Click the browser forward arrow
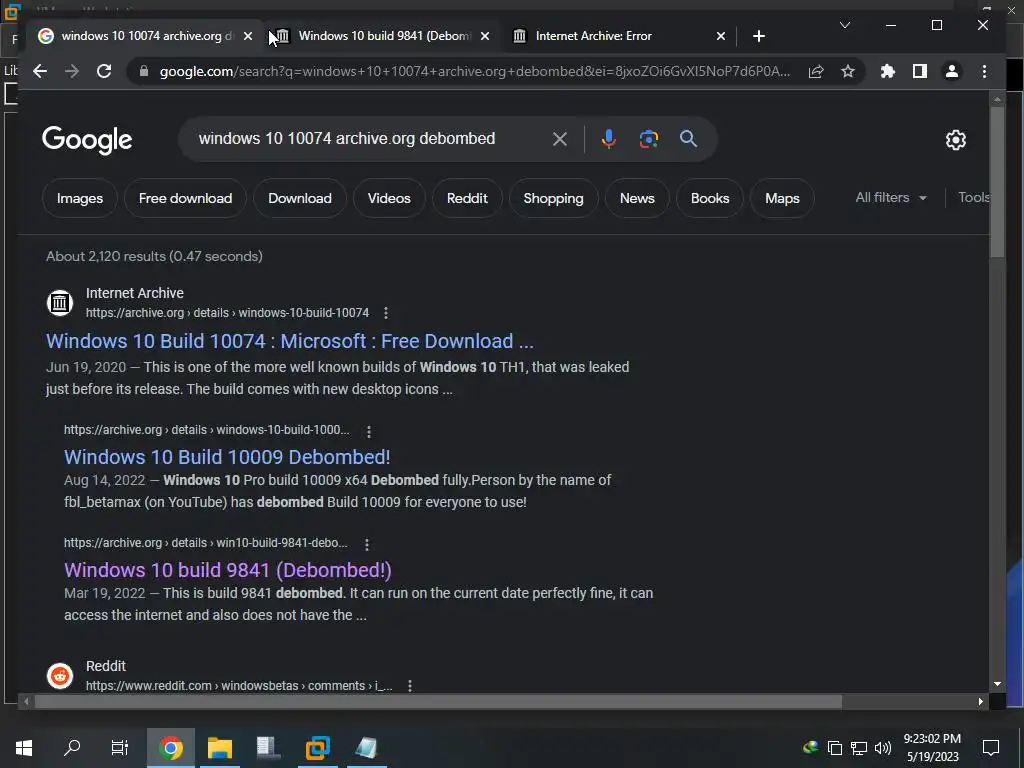Screen dimensions: 1024x768 click(x=72, y=71)
